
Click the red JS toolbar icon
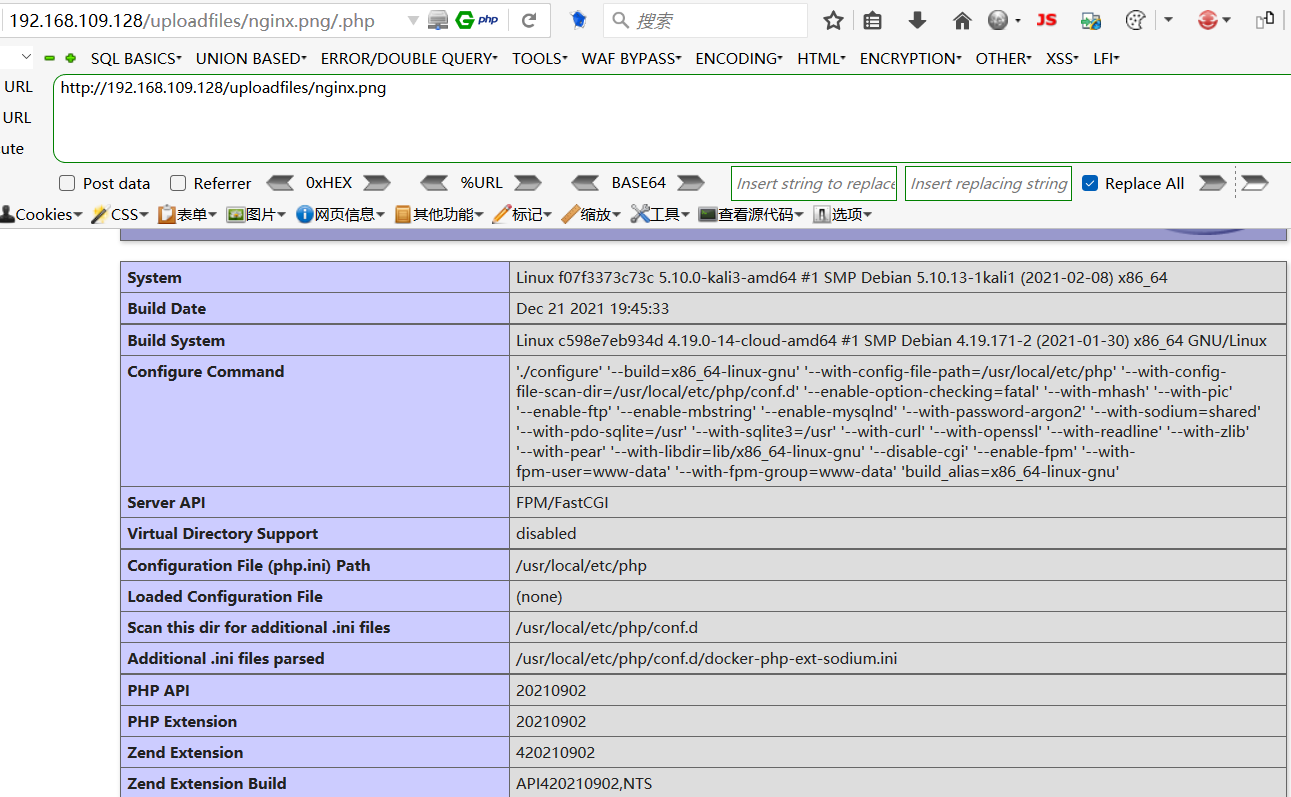pyautogui.click(x=1047, y=20)
